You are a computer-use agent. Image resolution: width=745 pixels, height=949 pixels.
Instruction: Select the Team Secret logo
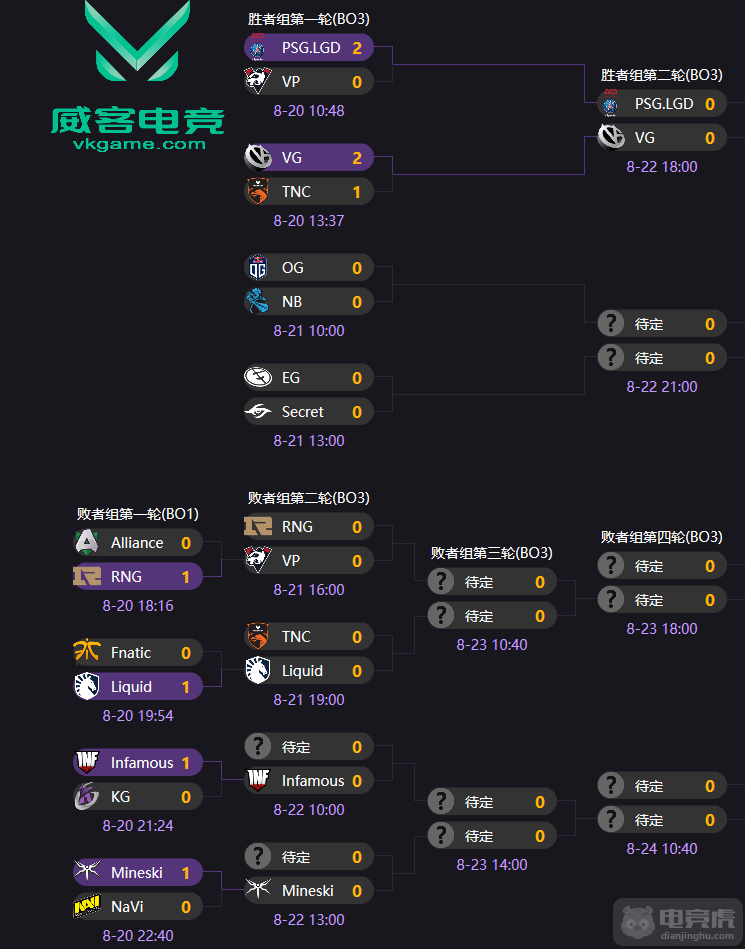pyautogui.click(x=258, y=411)
